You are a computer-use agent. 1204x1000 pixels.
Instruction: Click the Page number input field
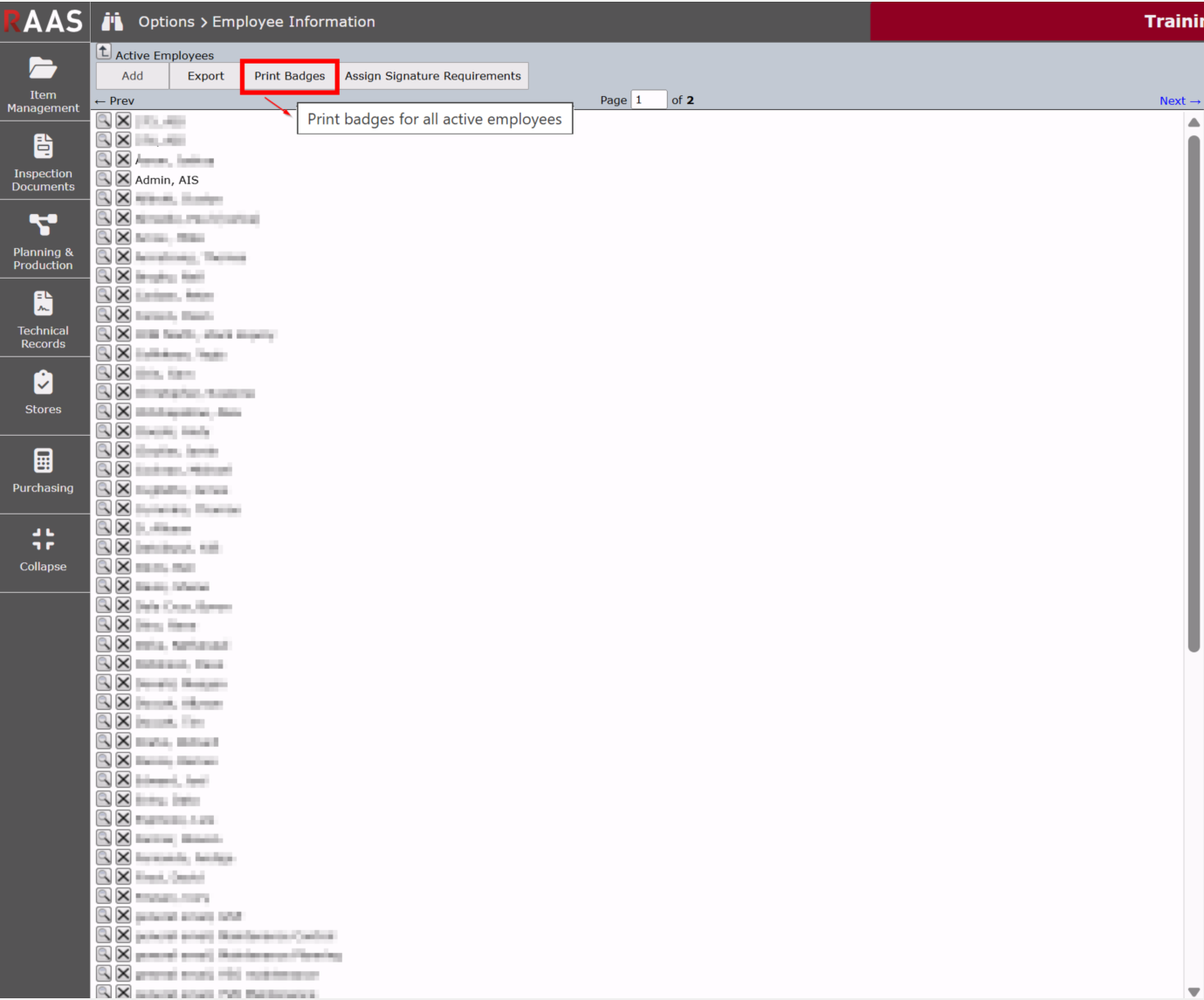click(x=649, y=100)
